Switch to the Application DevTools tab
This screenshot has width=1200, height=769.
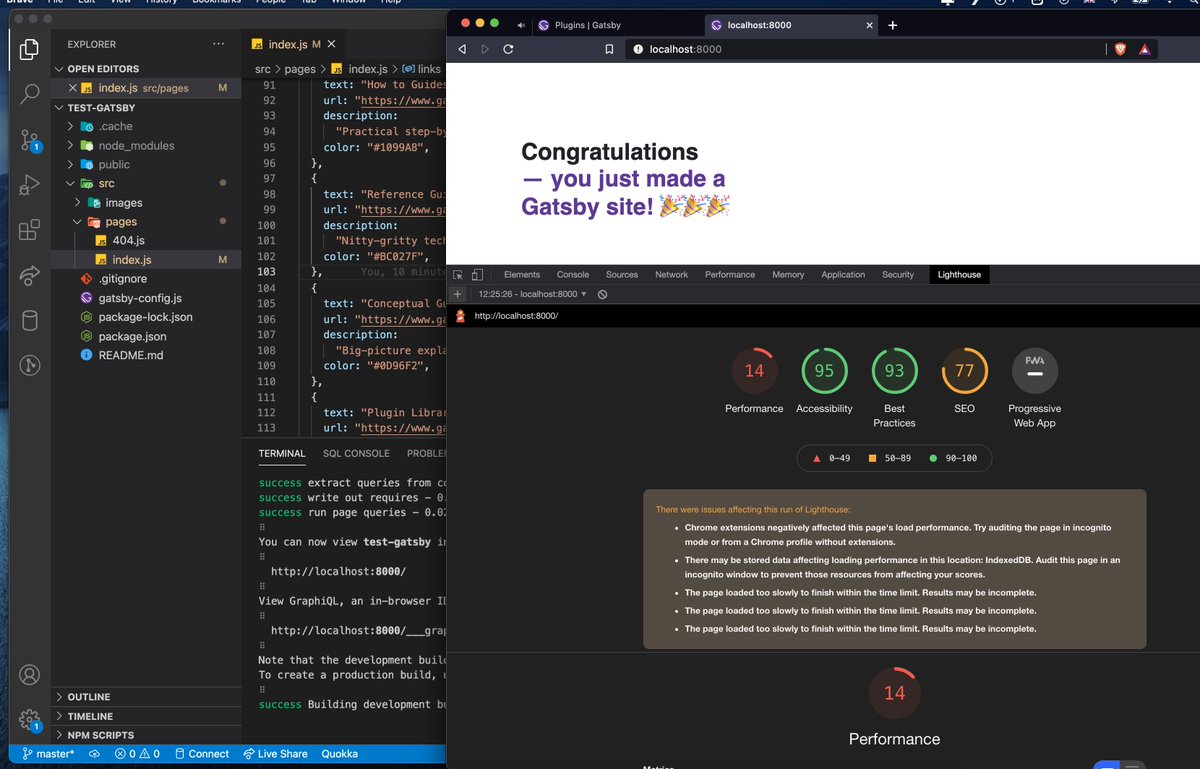click(843, 274)
